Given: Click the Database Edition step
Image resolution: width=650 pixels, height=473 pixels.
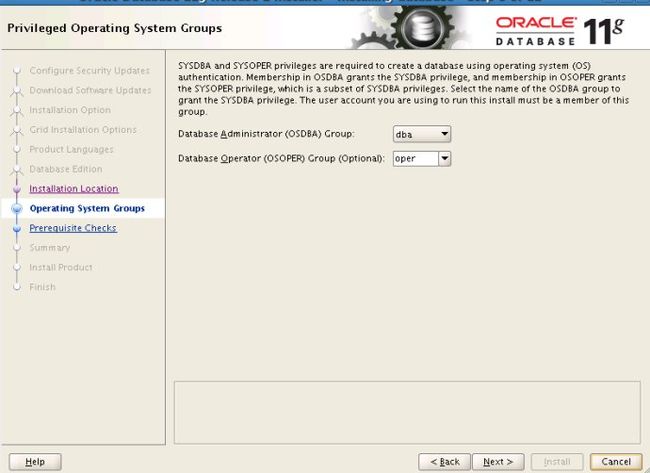Looking at the screenshot, I should point(65,169).
